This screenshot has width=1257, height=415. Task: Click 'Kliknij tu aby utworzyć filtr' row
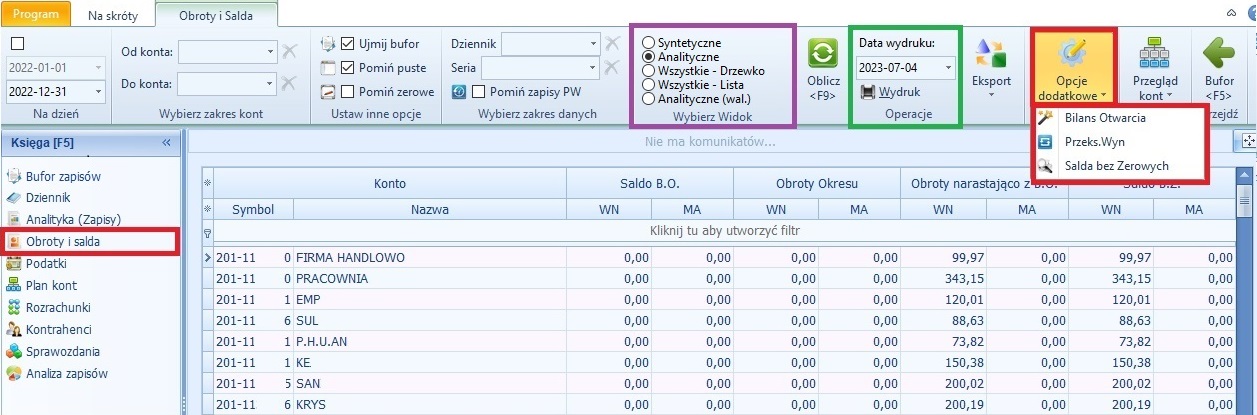[x=727, y=231]
